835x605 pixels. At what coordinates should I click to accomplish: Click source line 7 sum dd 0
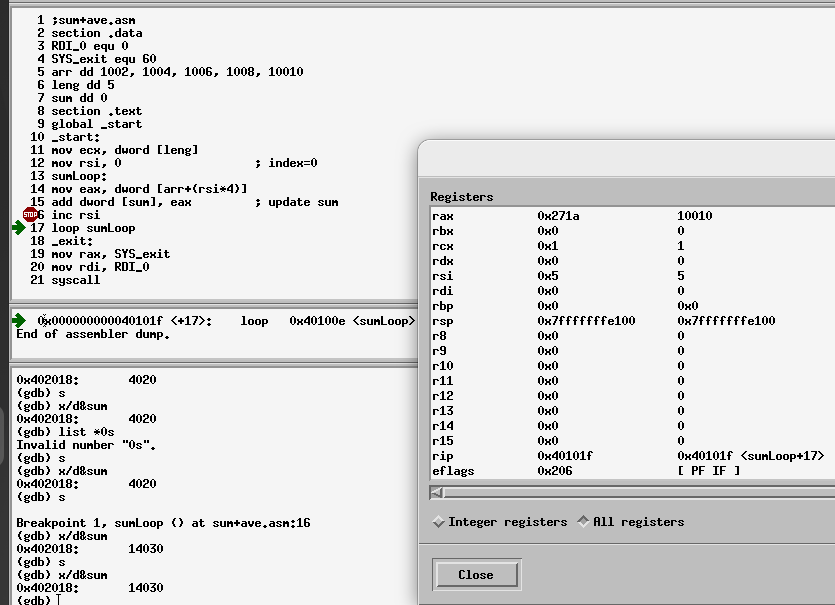pyautogui.click(x=79, y=98)
